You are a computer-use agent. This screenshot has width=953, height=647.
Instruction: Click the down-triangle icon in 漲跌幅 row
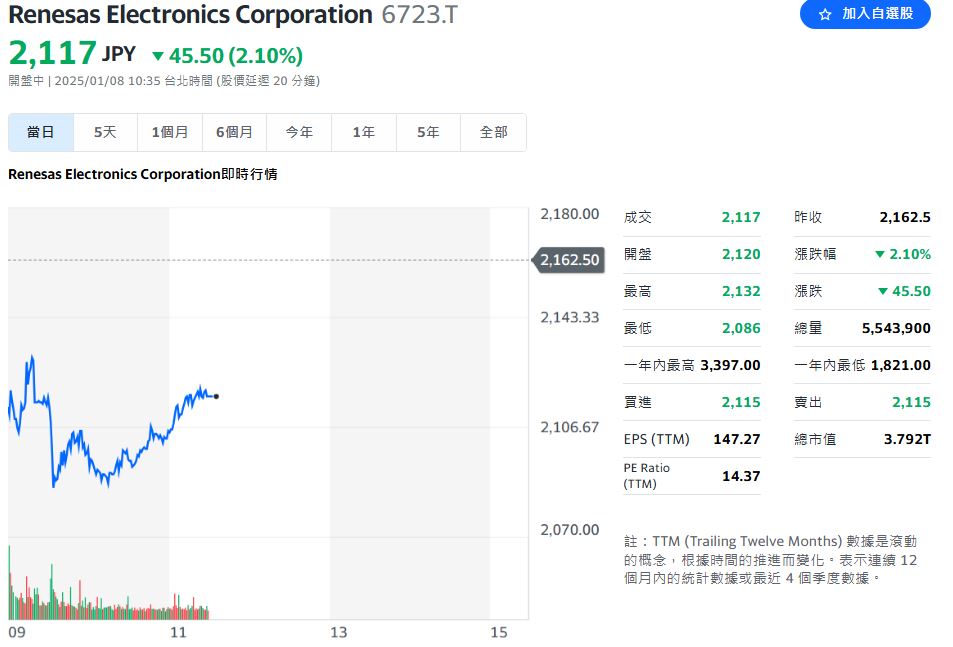(x=880, y=255)
